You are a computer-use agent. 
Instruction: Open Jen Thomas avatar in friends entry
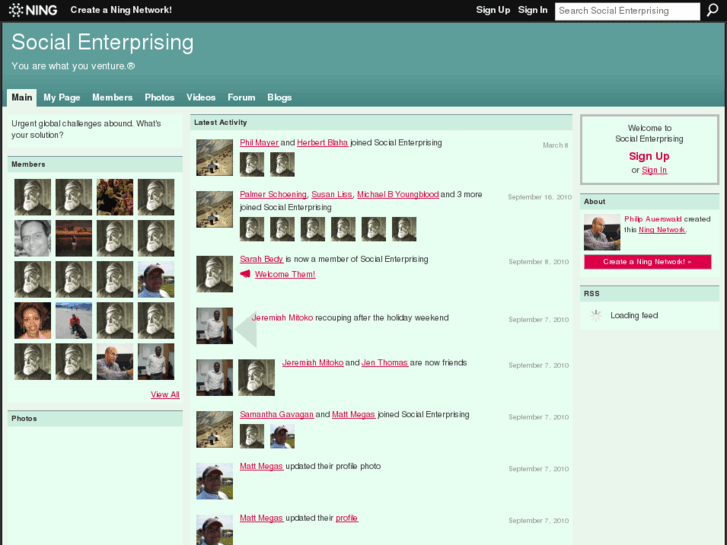[256, 378]
